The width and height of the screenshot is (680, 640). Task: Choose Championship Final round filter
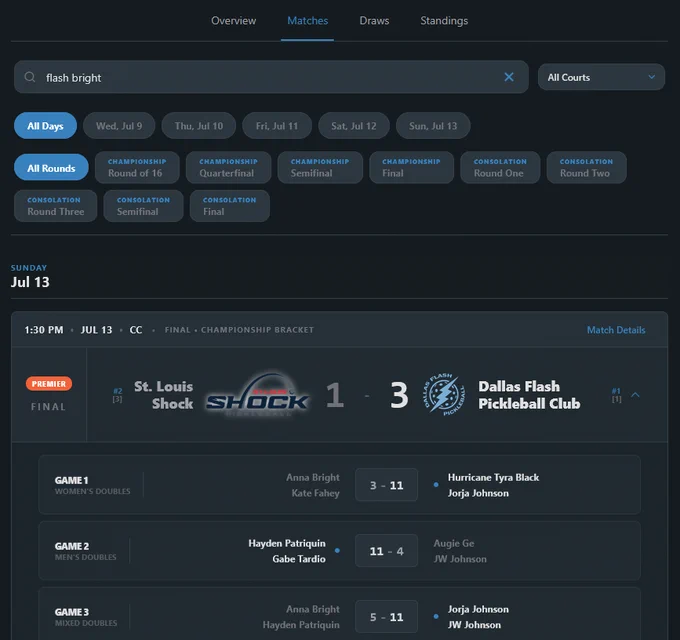412,167
